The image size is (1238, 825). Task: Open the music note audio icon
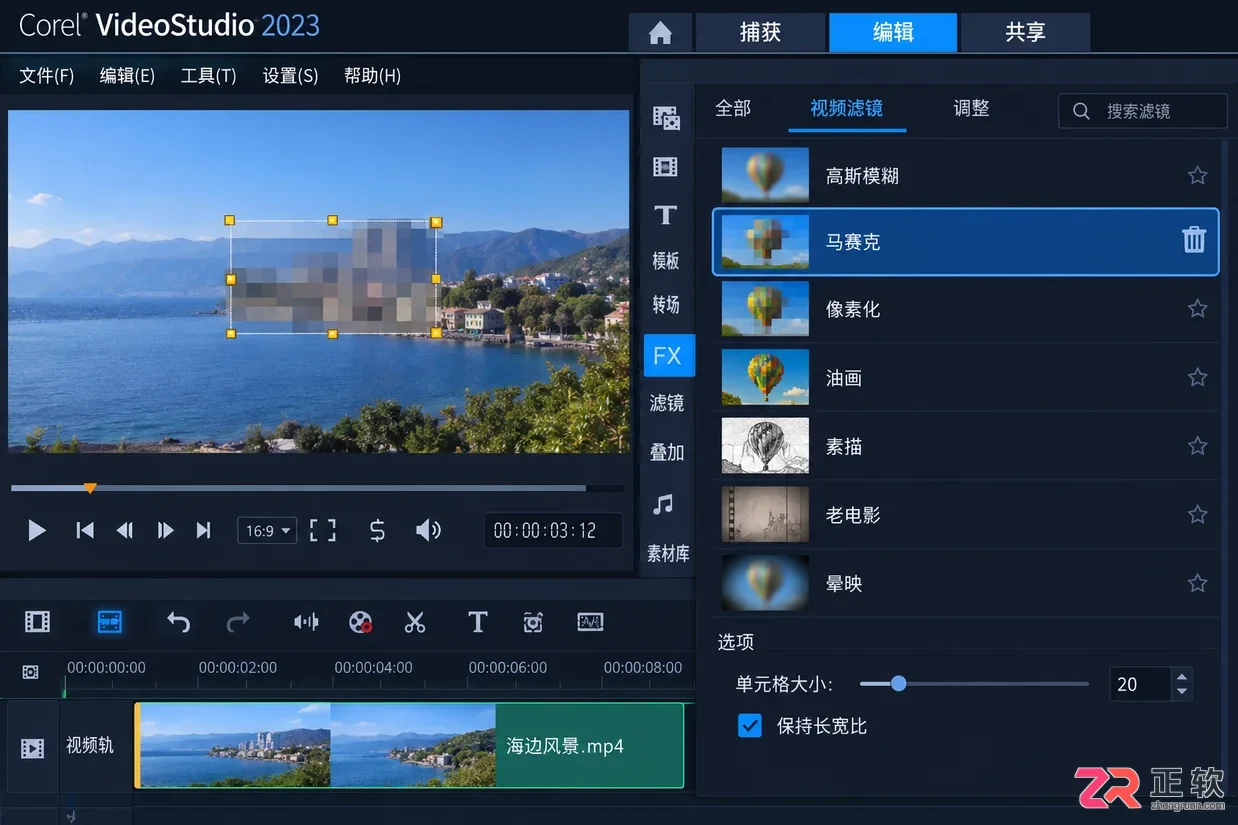663,504
